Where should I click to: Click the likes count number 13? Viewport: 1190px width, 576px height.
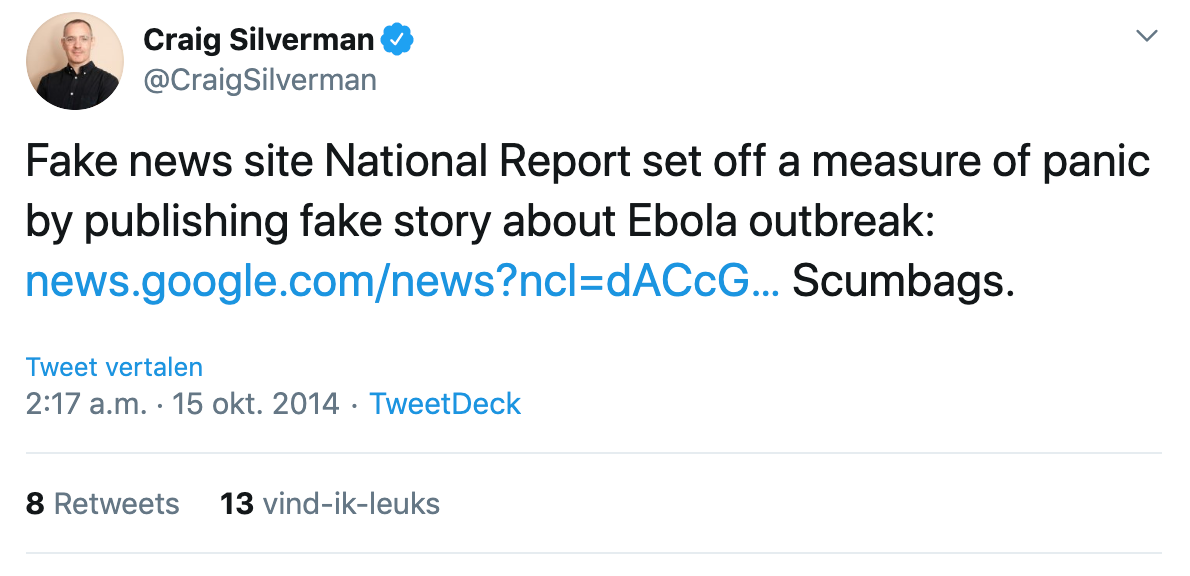pos(237,503)
